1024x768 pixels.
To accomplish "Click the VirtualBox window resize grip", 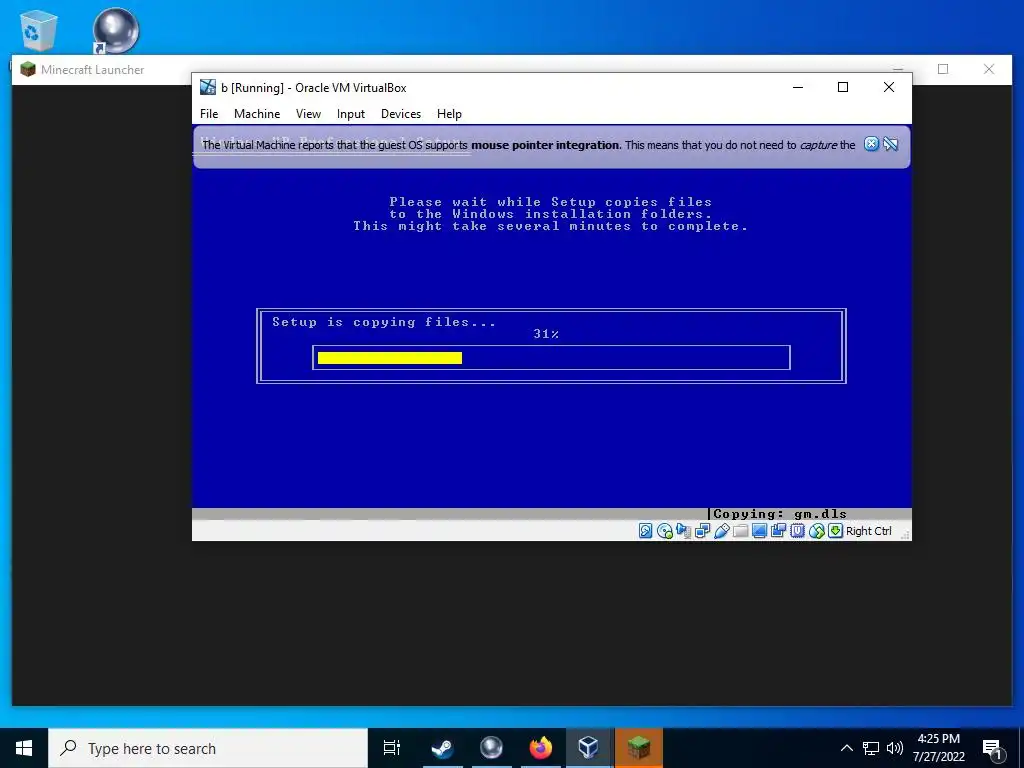I will 905,535.
